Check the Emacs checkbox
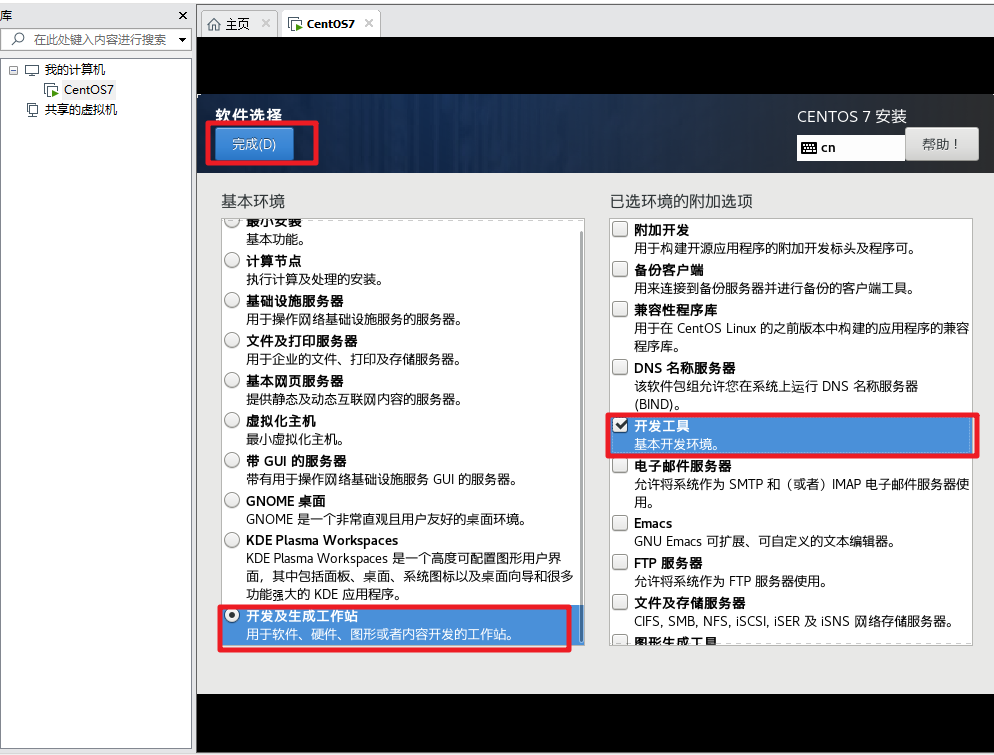This screenshot has height=755, width=994. pyautogui.click(x=620, y=522)
